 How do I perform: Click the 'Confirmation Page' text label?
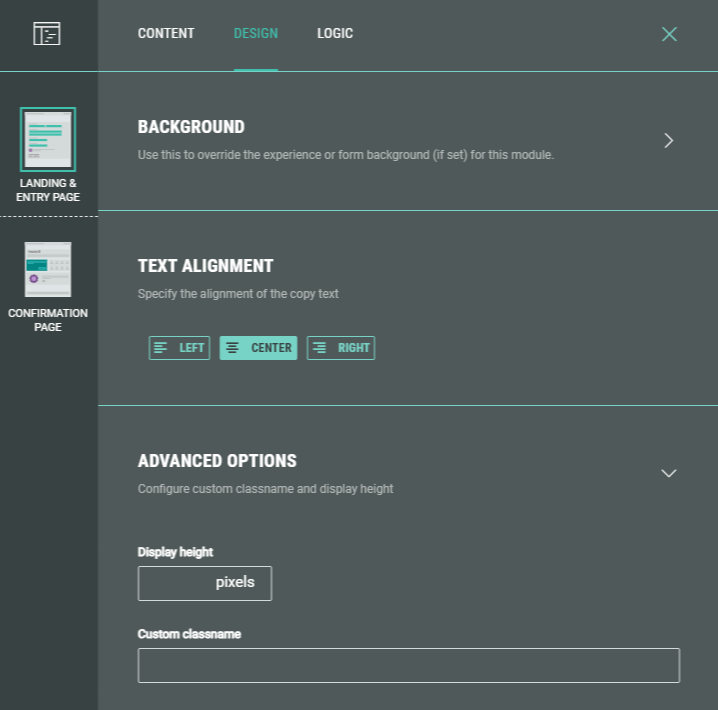click(x=48, y=320)
